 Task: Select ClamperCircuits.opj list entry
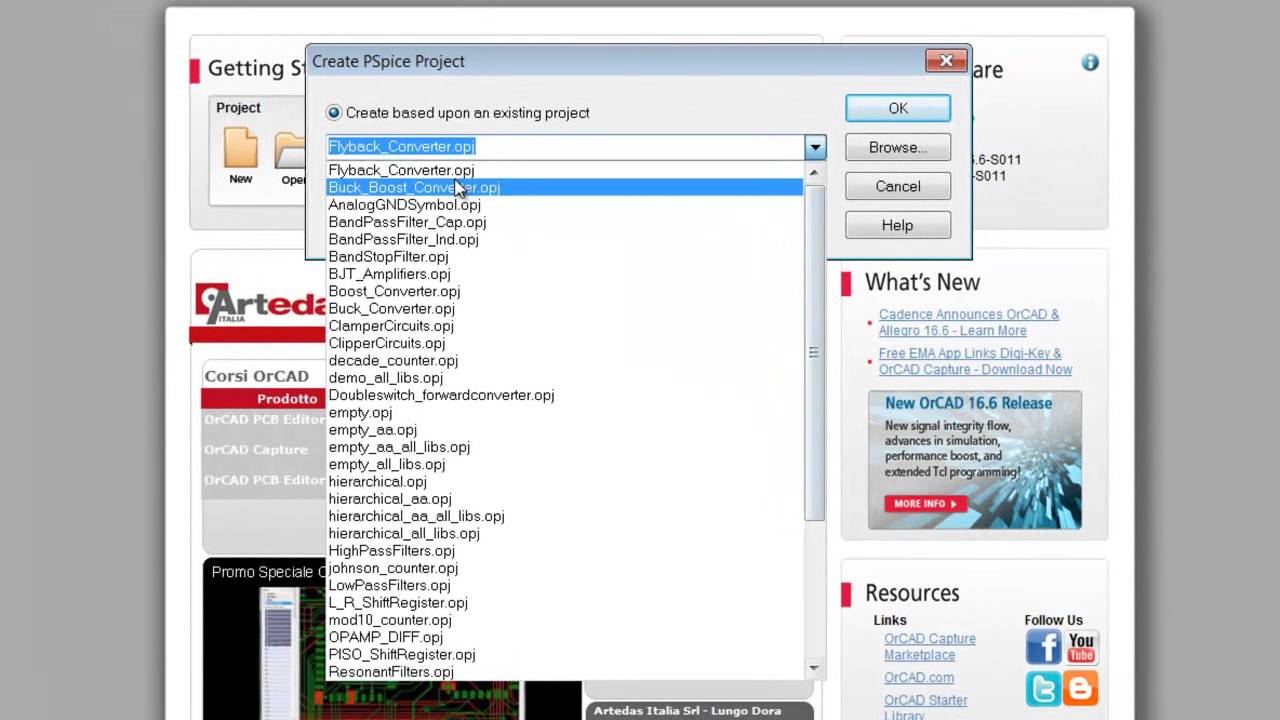pos(565,326)
